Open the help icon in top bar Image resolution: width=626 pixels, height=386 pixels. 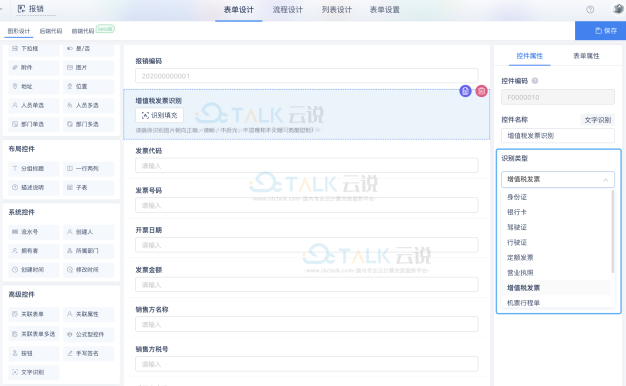590,10
